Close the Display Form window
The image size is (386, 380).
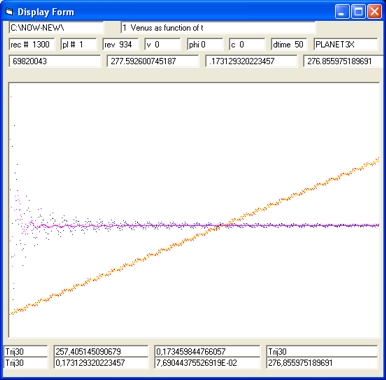(x=374, y=12)
